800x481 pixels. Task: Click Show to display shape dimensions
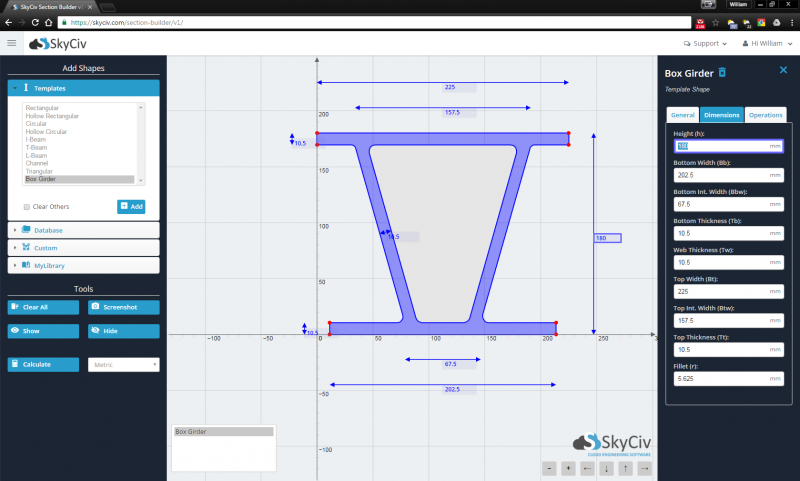(x=43, y=331)
